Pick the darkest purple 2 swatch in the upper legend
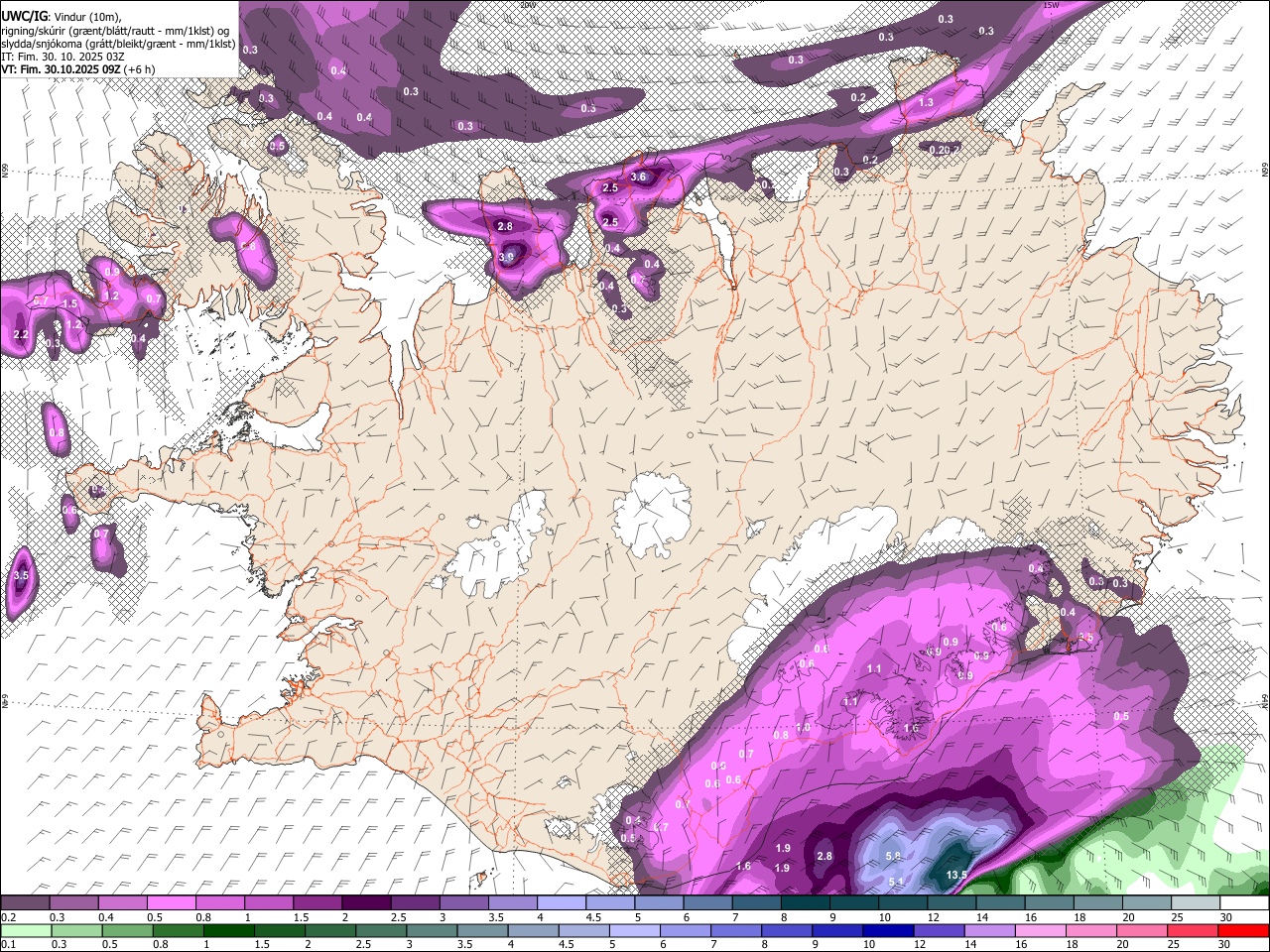The width and height of the screenshot is (1270, 952). pyautogui.click(x=366, y=903)
